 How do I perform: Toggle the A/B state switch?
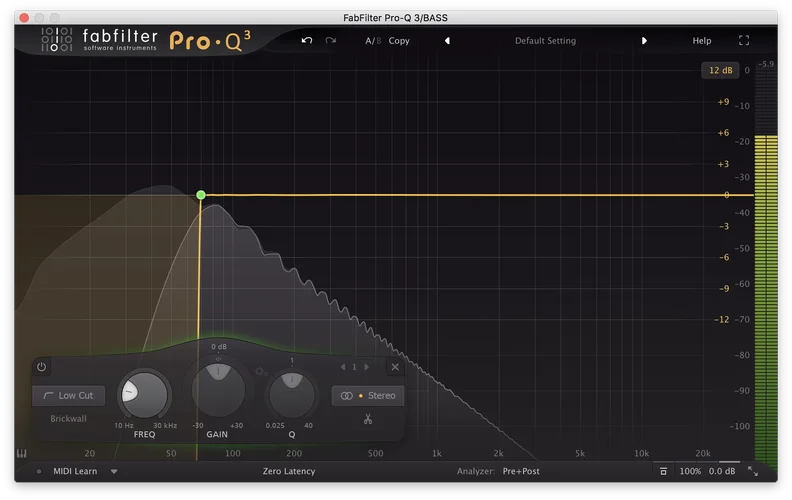click(373, 41)
